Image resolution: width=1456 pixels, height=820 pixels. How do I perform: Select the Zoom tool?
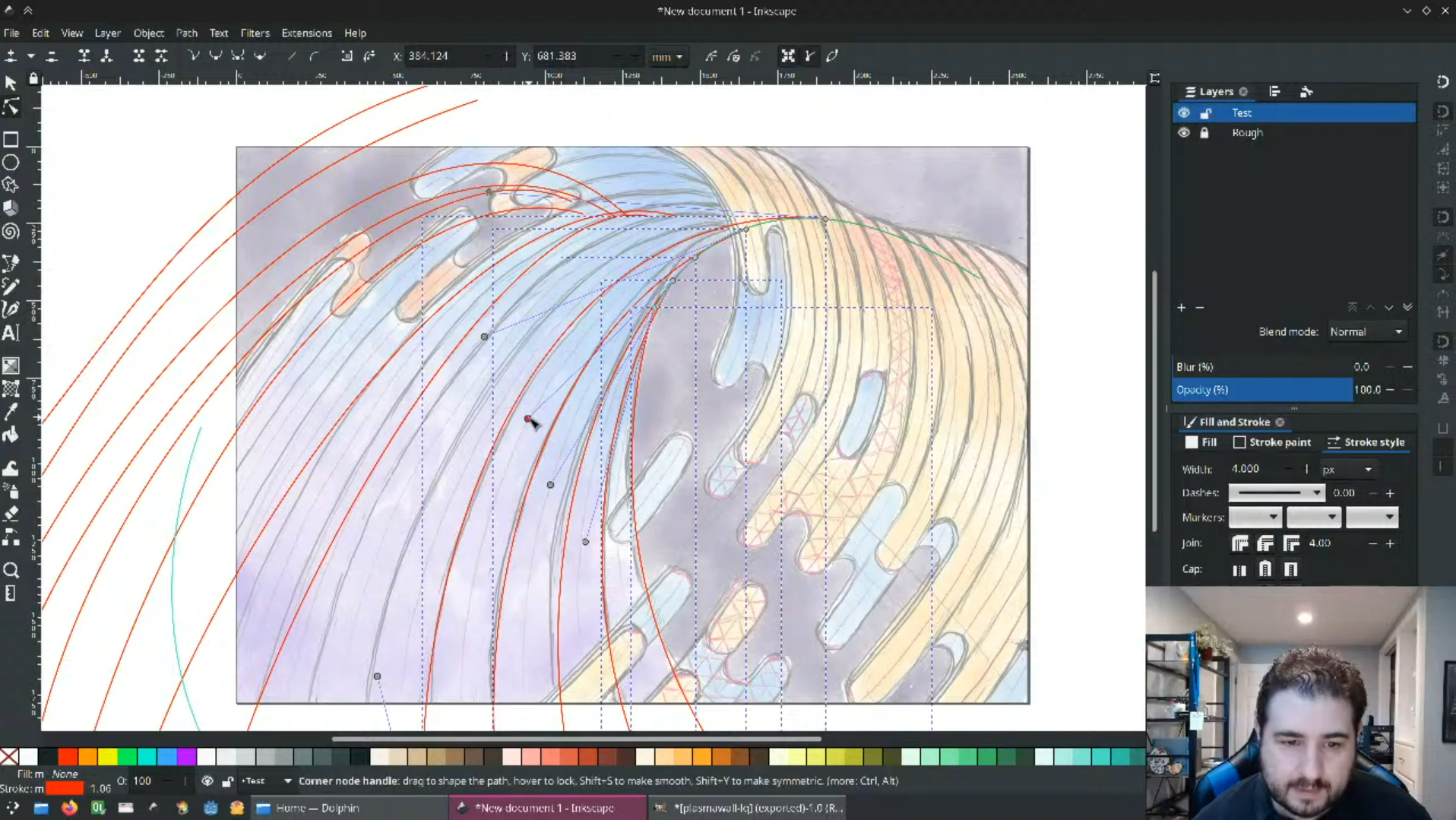[11, 571]
